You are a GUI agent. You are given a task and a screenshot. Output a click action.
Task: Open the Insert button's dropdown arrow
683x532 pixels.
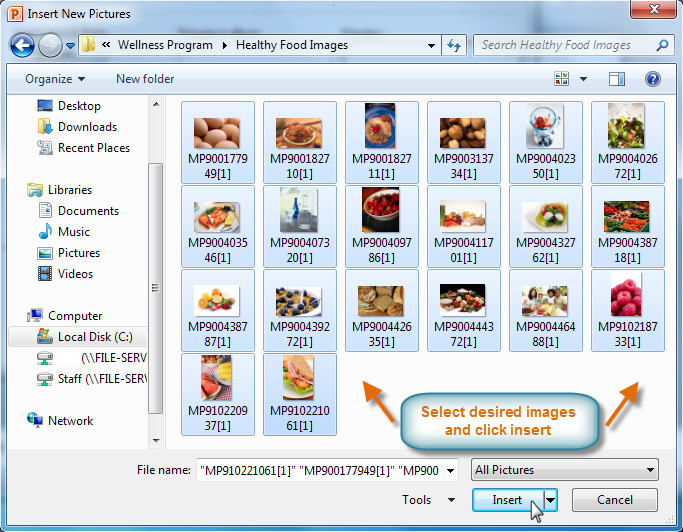550,500
